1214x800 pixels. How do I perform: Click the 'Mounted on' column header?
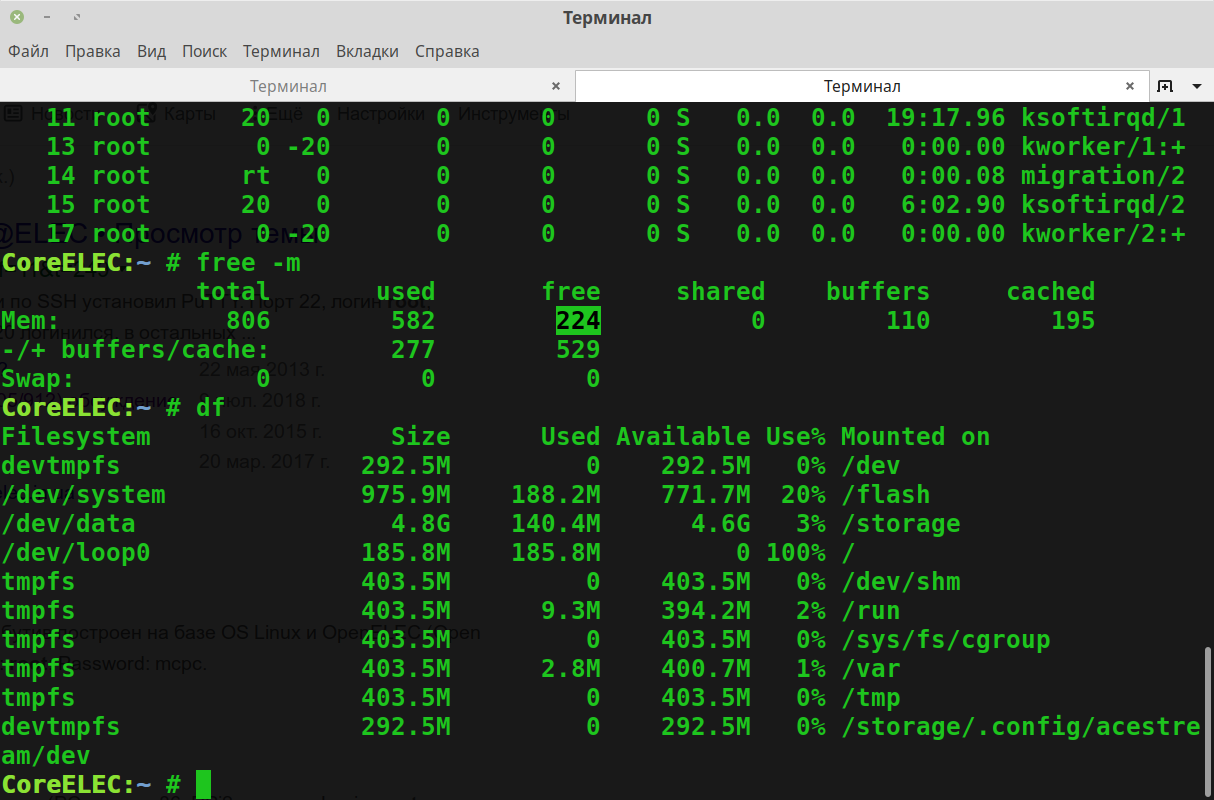click(x=915, y=436)
